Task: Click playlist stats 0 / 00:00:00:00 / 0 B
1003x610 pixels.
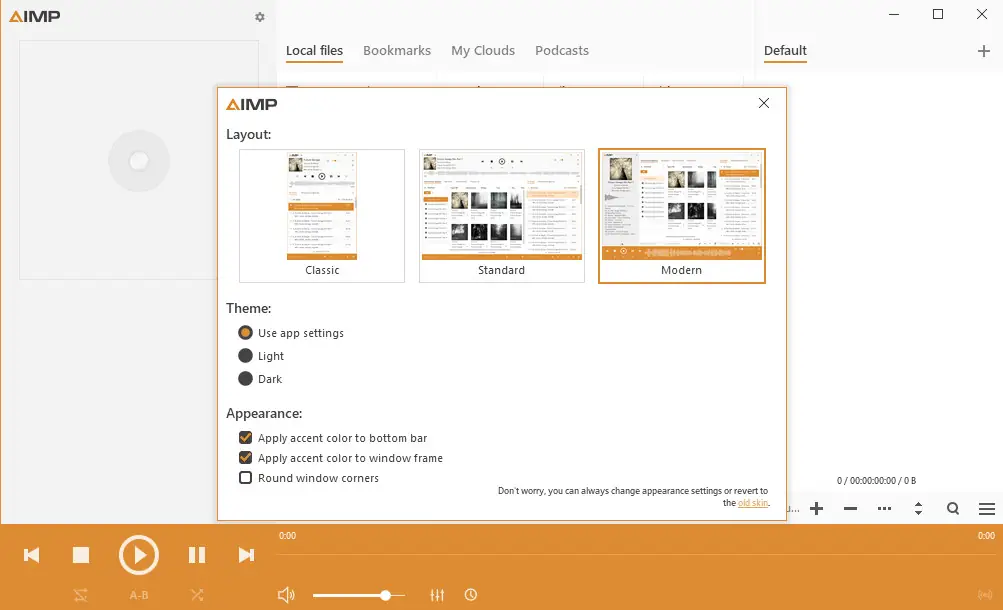Action: pyautogui.click(x=876, y=481)
